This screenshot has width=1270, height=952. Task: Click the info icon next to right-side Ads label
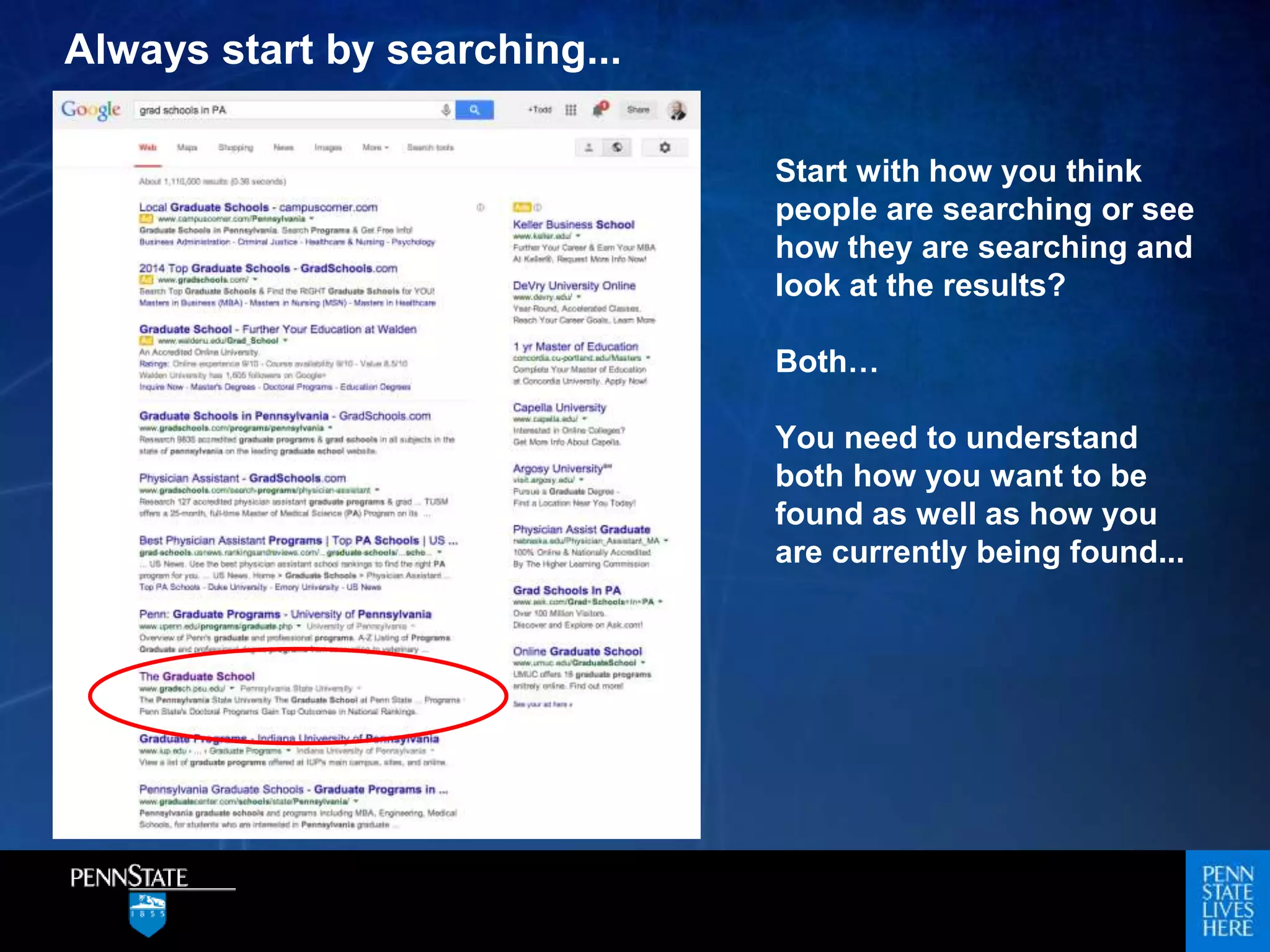pos(538,207)
